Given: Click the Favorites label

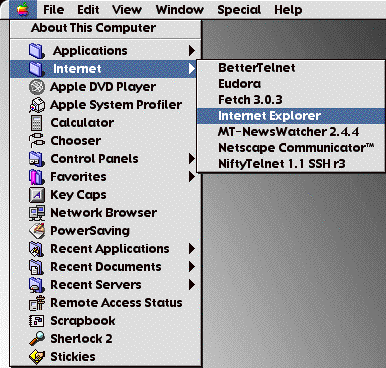Looking at the screenshot, I should 78,177.
